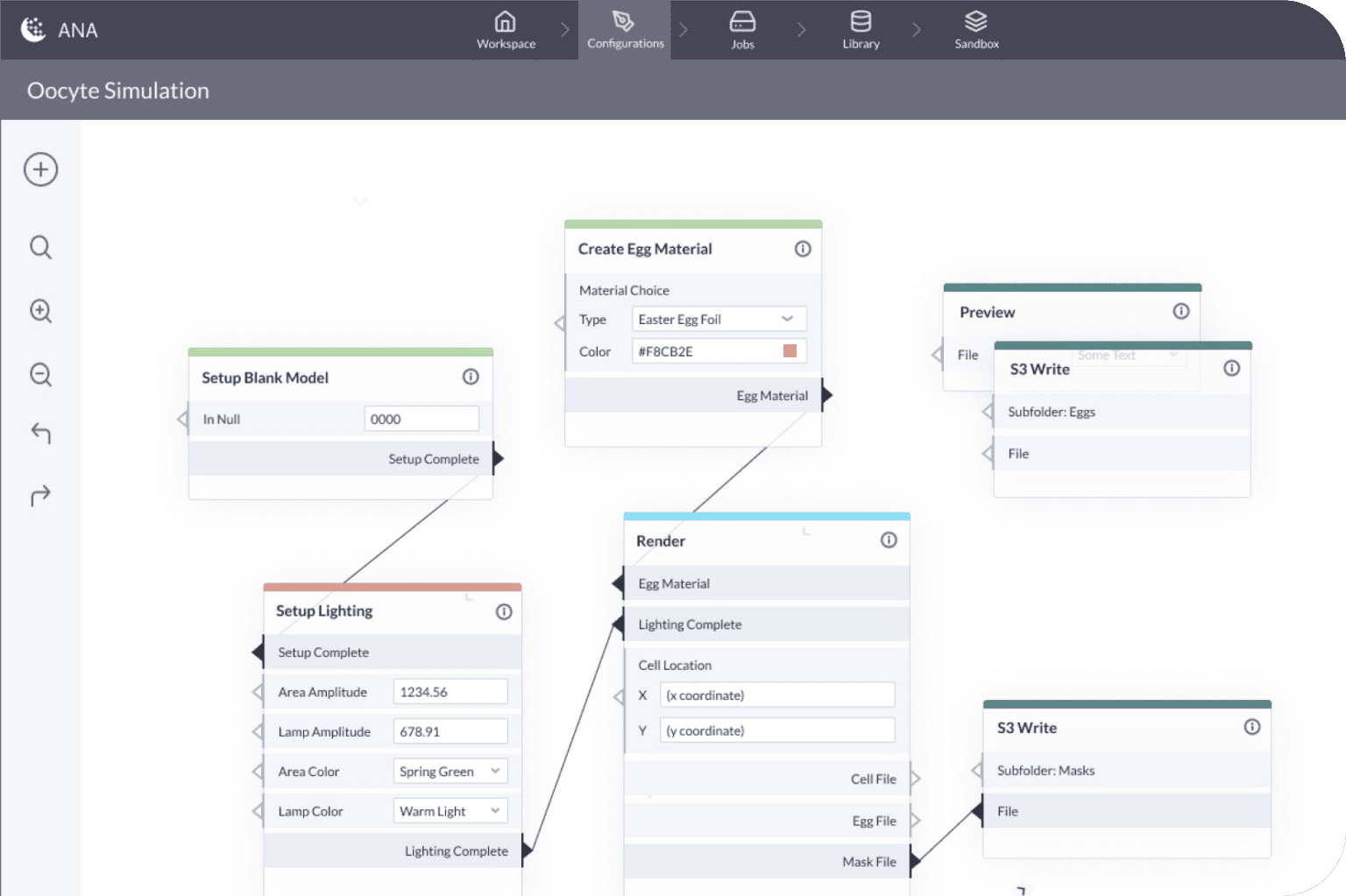Screen dimensions: 1346x896
Task: Click the add node plus icon
Action: coord(40,169)
